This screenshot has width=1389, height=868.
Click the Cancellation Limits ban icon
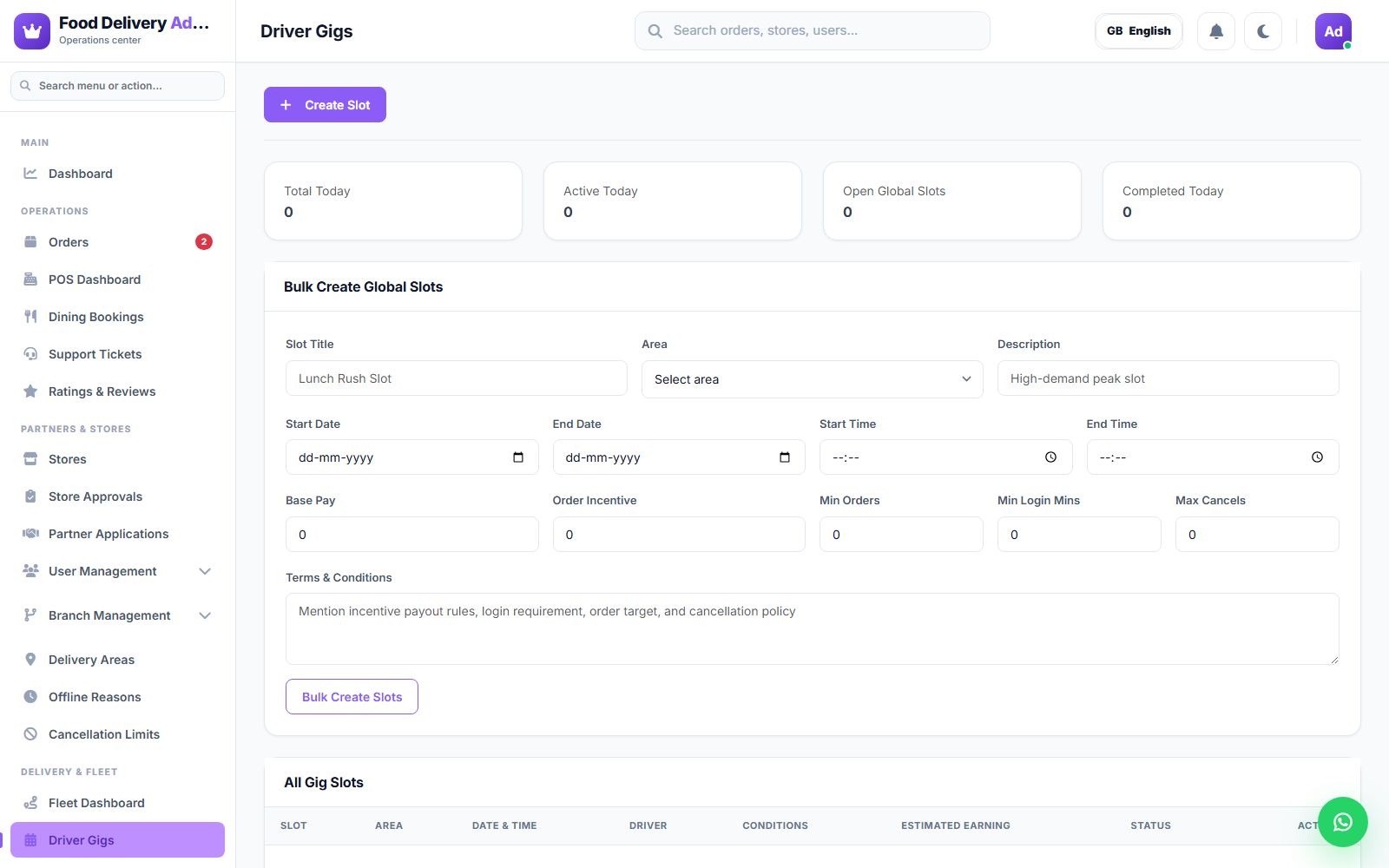coord(30,734)
